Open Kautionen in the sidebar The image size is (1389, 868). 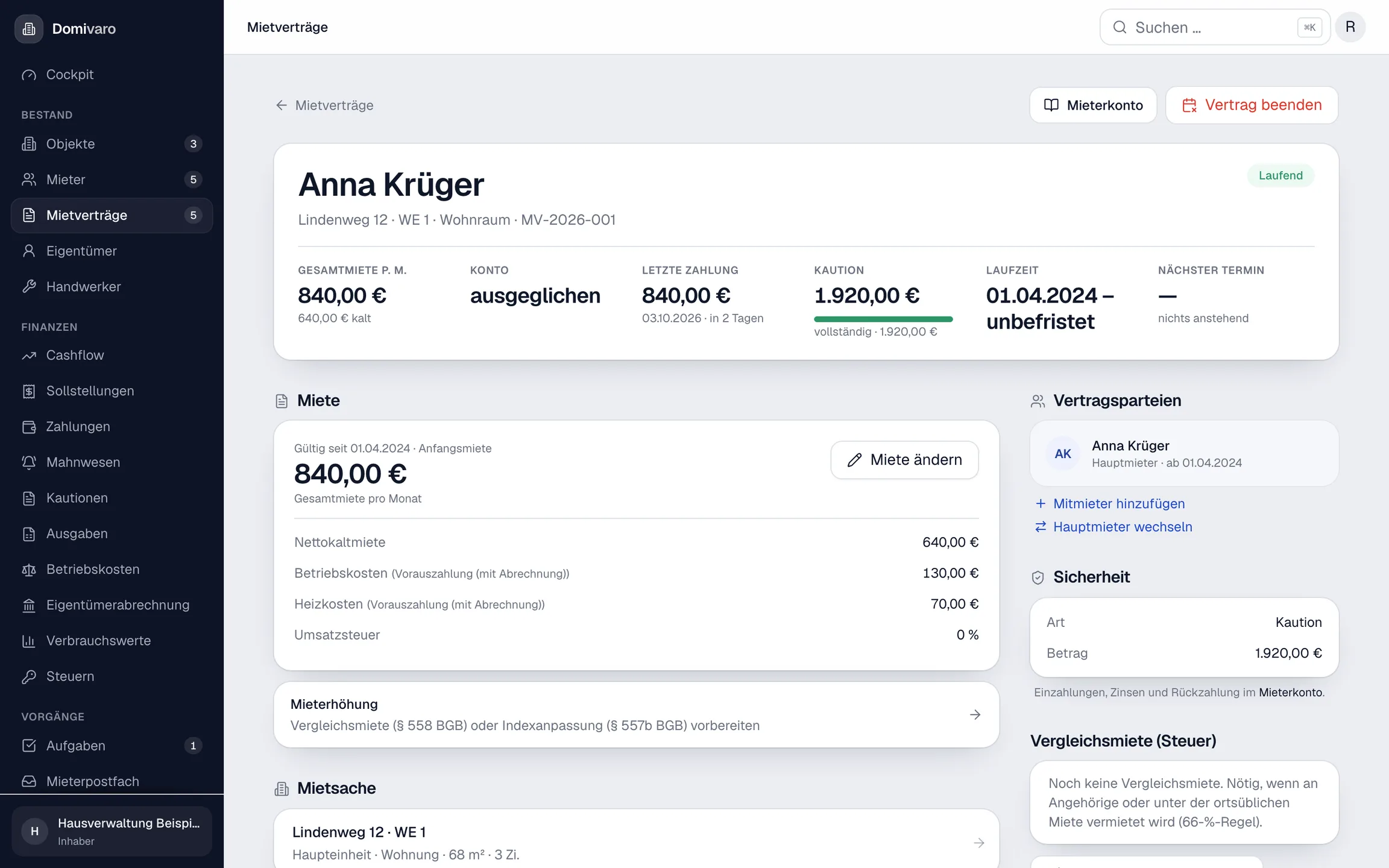click(112, 498)
